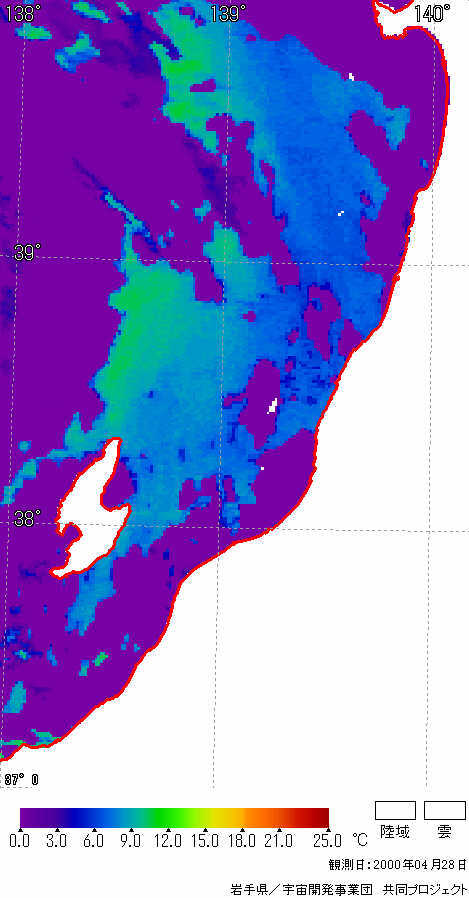This screenshot has height=898, width=469.
Task: Click the 18.0 scale tick label
Action: click(243, 841)
